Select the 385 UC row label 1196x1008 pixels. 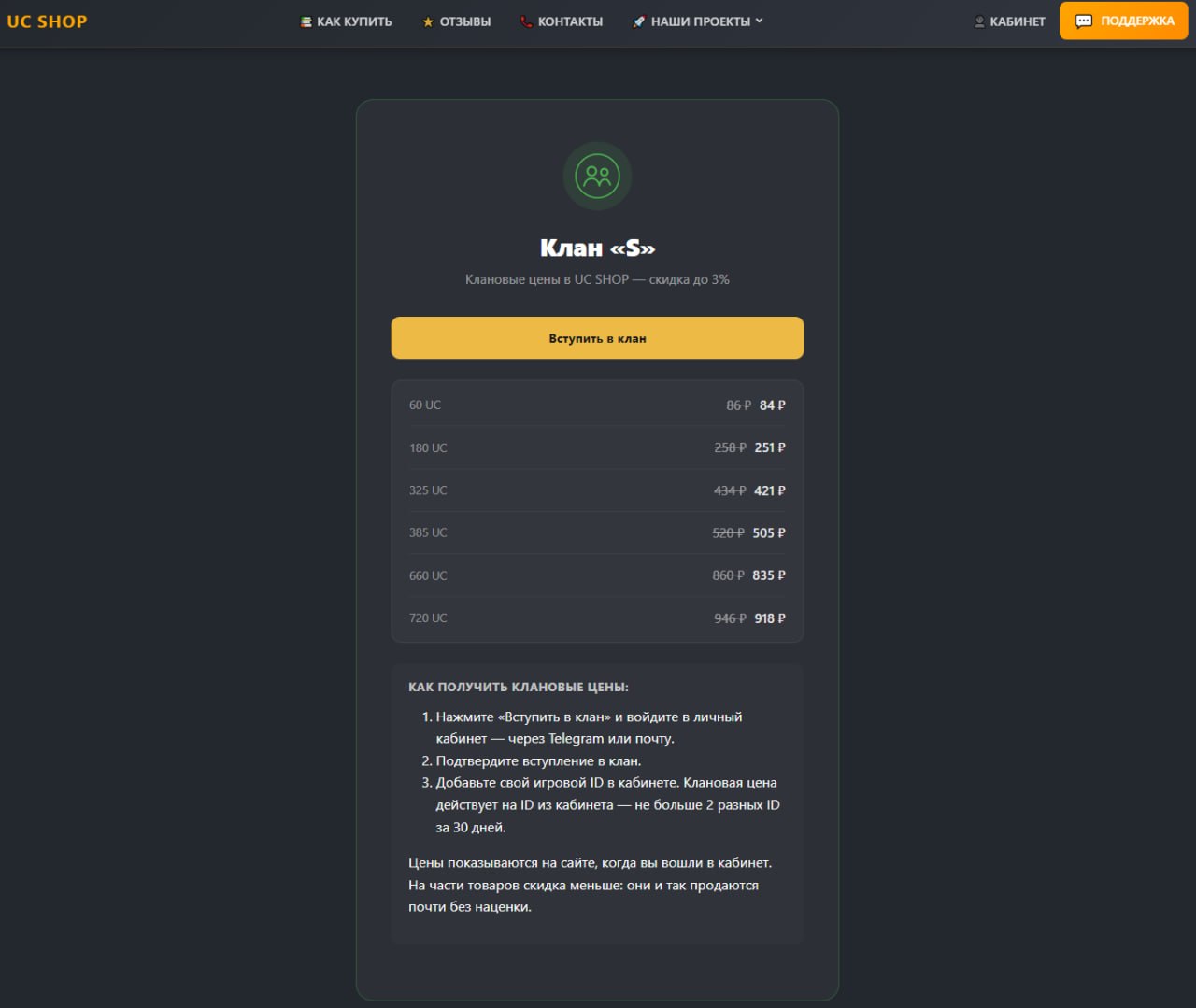click(428, 532)
